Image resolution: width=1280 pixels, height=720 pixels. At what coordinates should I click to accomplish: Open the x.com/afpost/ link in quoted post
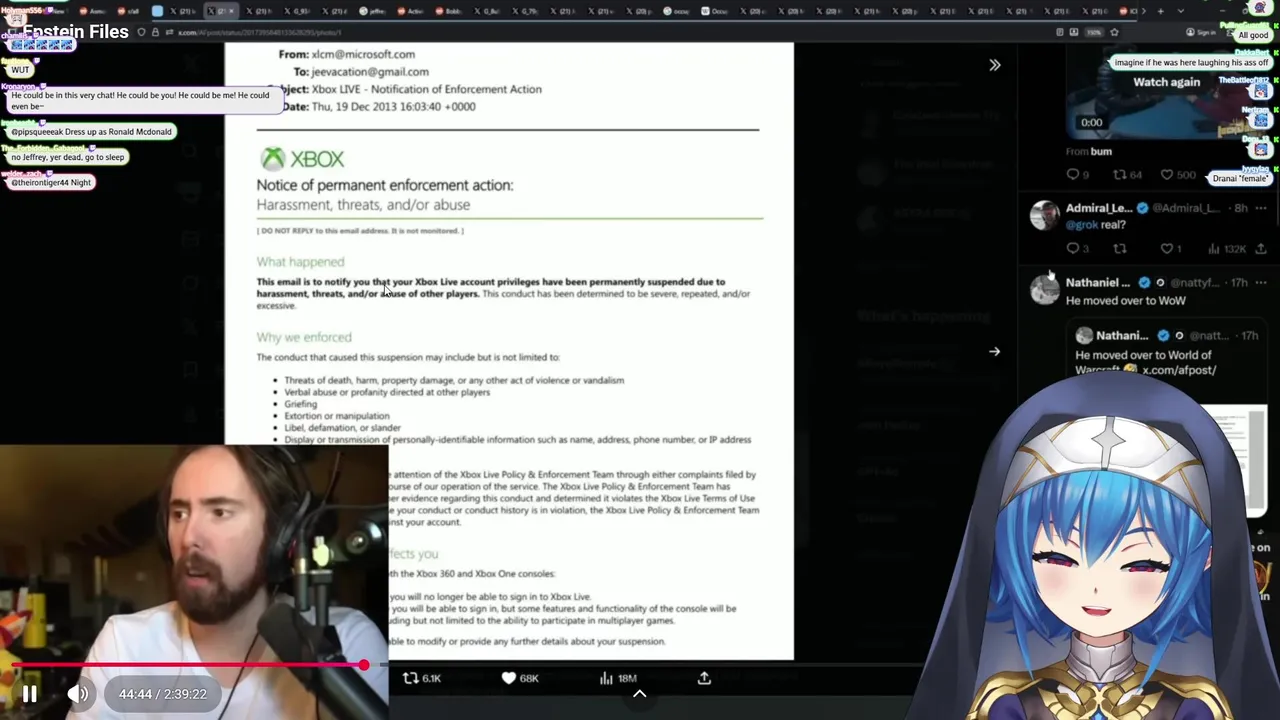point(1179,370)
